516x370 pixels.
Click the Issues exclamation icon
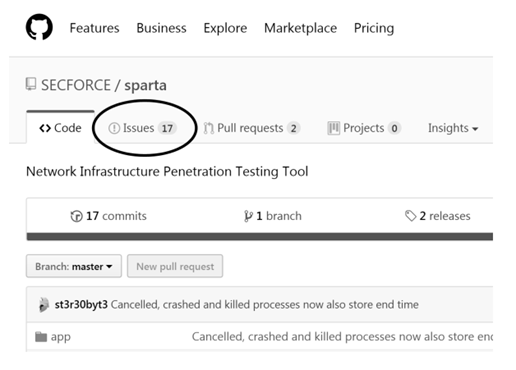click(x=114, y=128)
